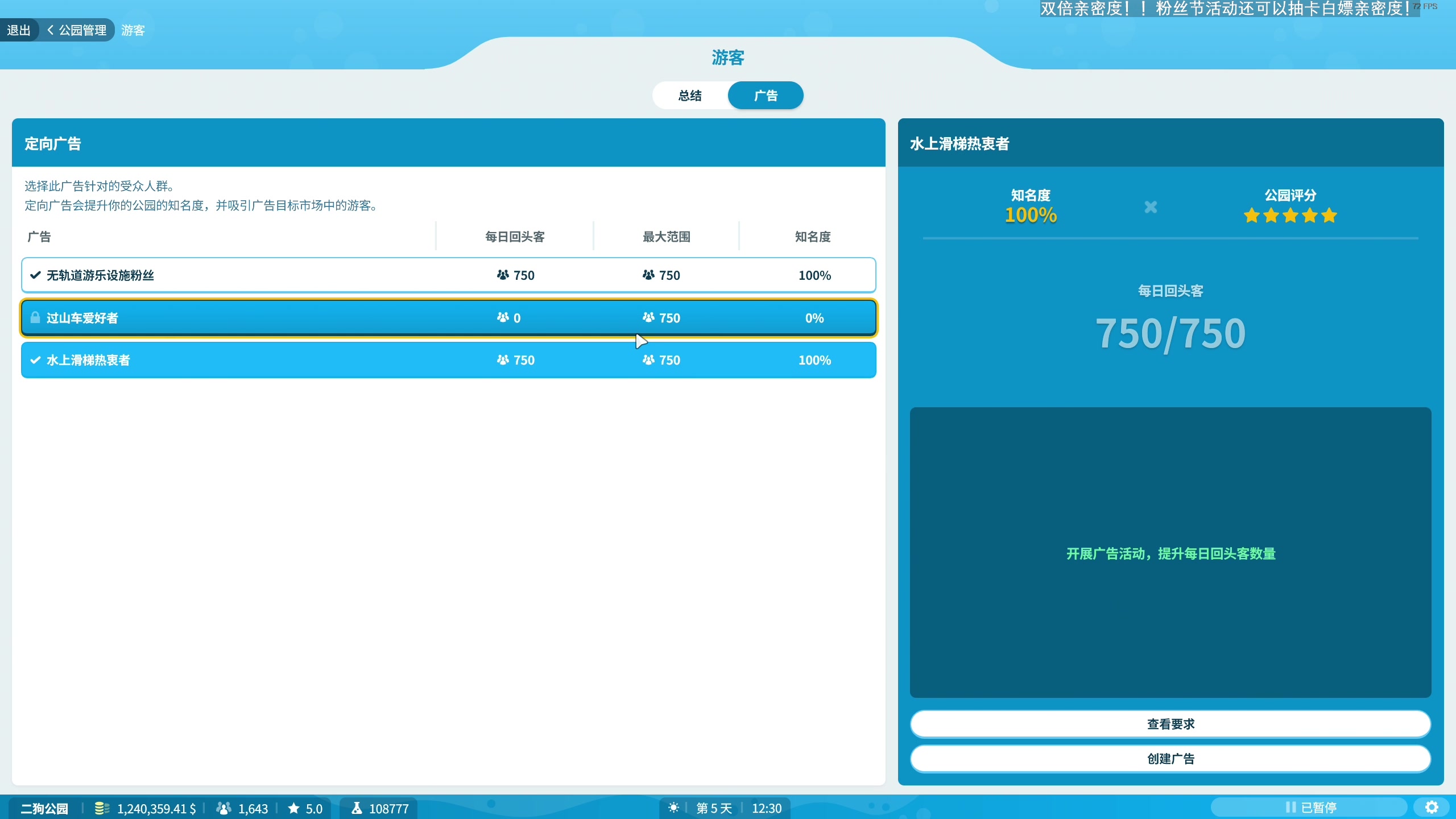The image size is (1456, 819).
Task: Click the research flask icon
Action: pyautogui.click(x=357, y=808)
